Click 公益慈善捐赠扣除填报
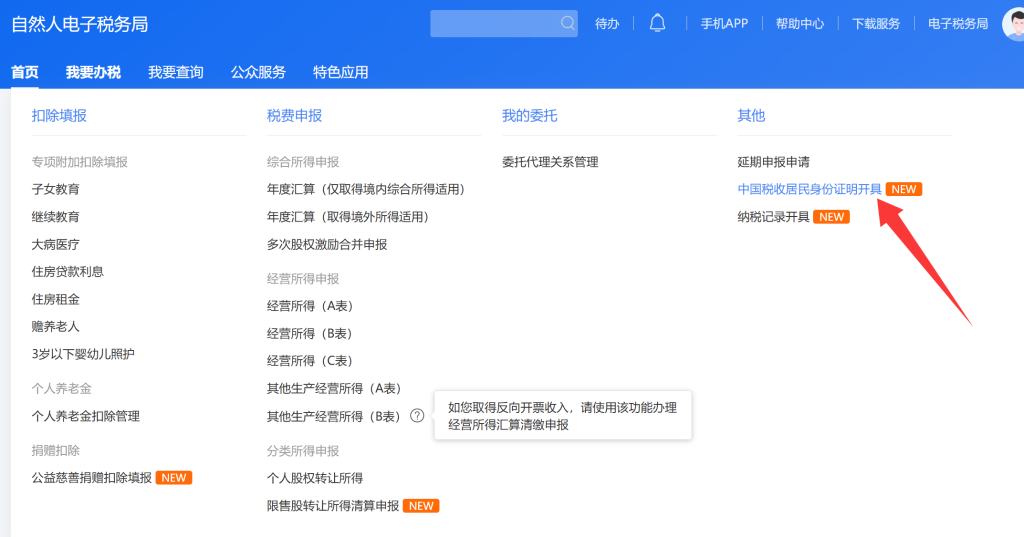This screenshot has width=1024, height=537. (92, 478)
